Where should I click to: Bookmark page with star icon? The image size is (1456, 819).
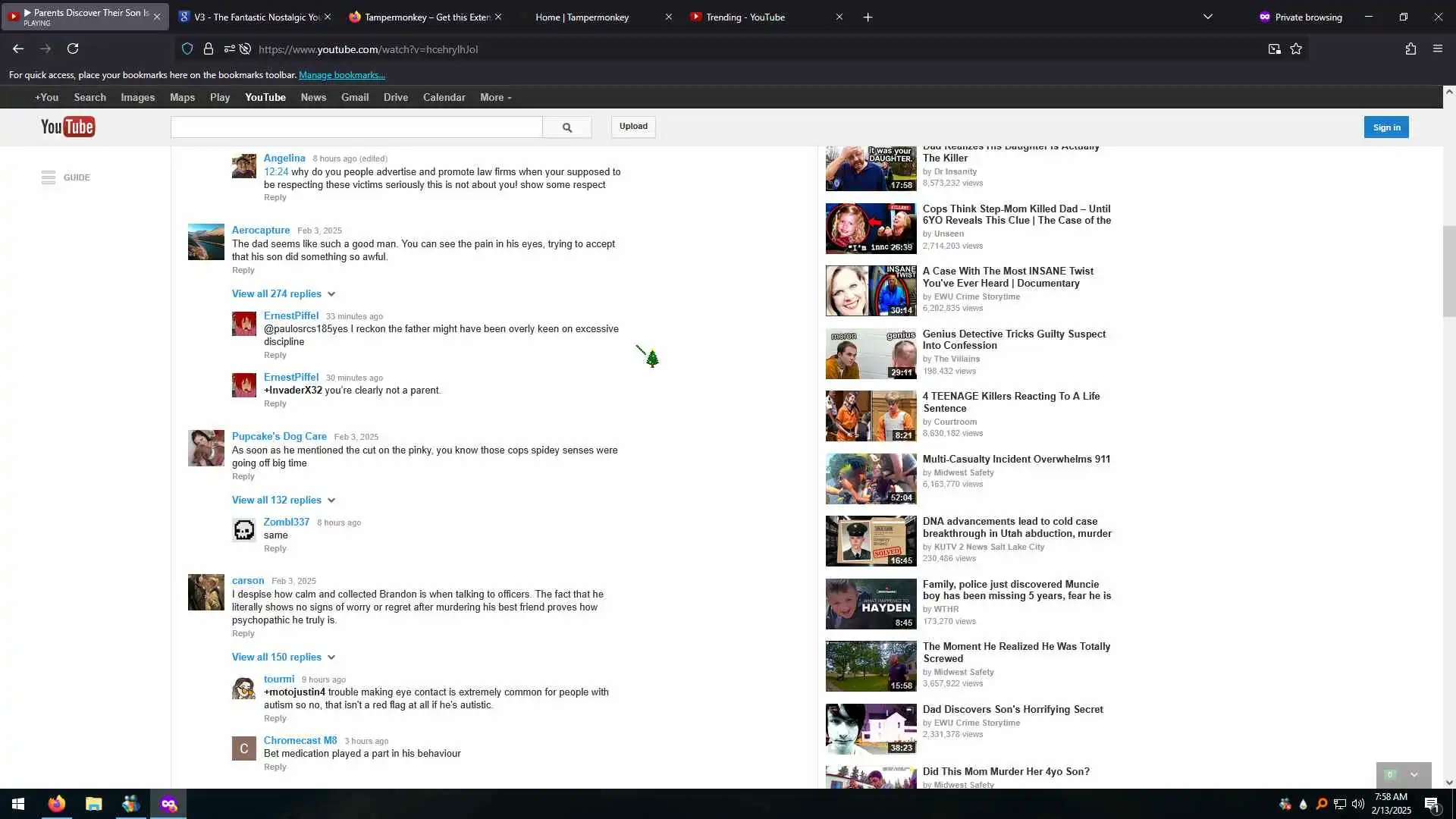pos(1296,49)
